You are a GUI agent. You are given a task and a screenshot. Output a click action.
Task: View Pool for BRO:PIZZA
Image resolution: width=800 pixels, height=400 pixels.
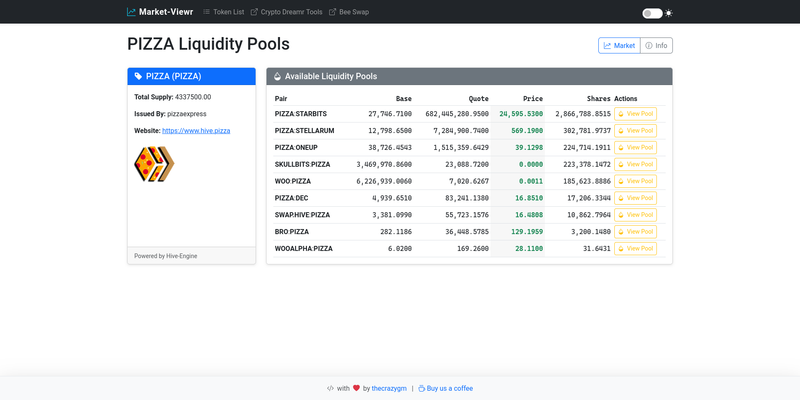click(635, 232)
